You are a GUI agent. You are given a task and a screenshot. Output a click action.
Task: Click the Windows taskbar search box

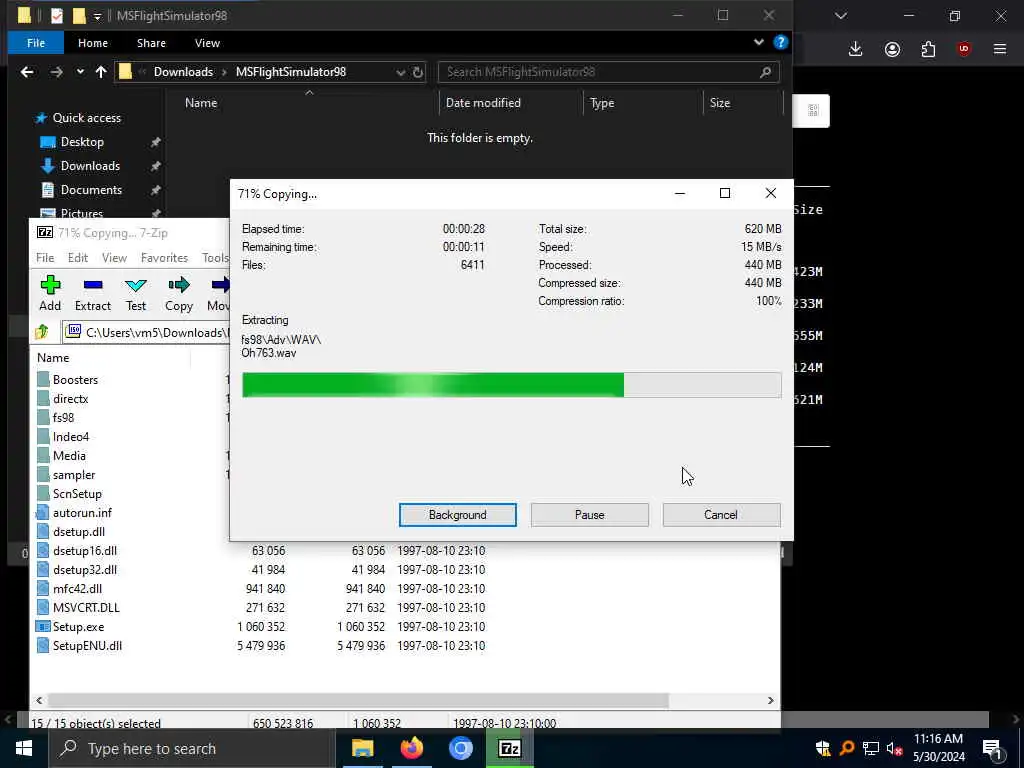192,748
